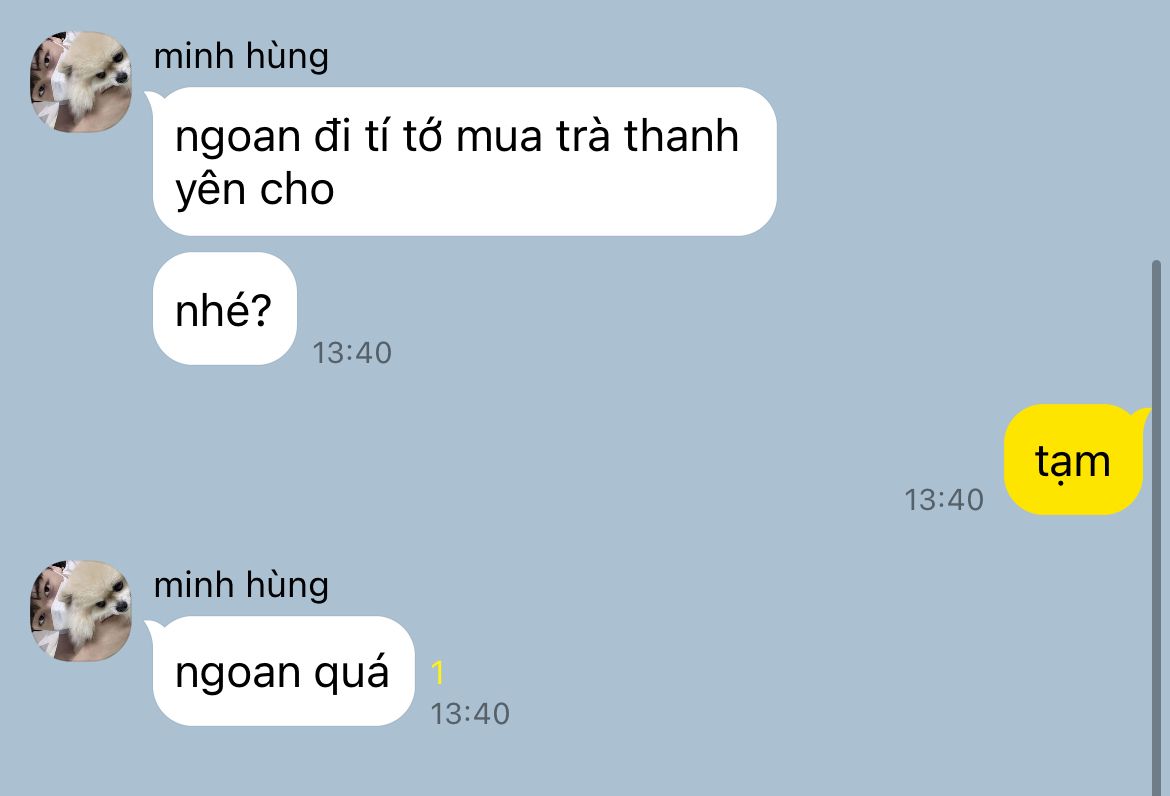Click the 13:40 timestamp beside 'tạm'

944,500
